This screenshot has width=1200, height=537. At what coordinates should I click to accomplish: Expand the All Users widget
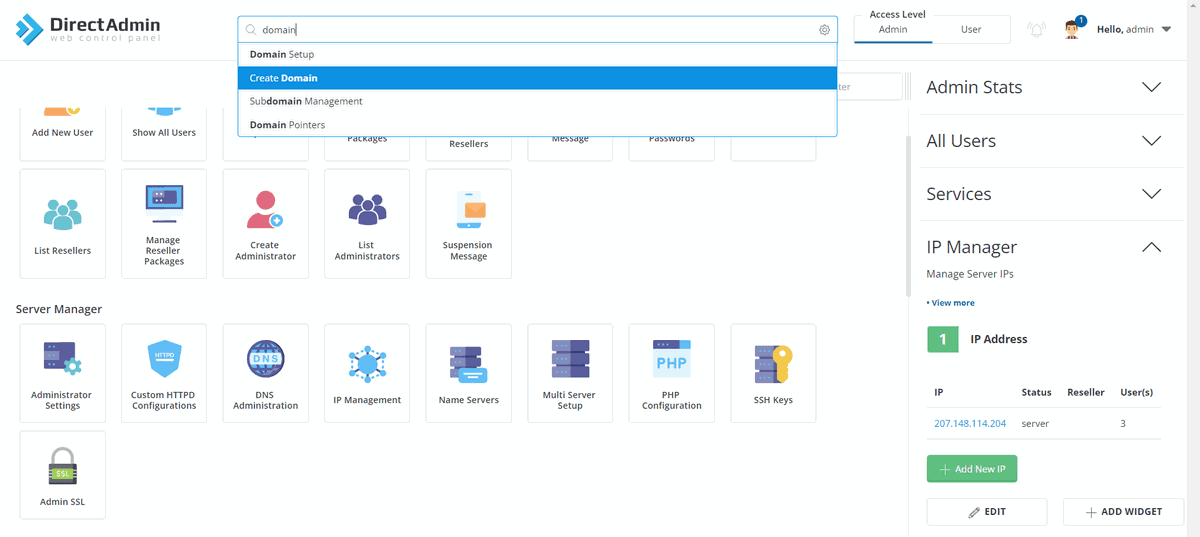(x=1151, y=141)
